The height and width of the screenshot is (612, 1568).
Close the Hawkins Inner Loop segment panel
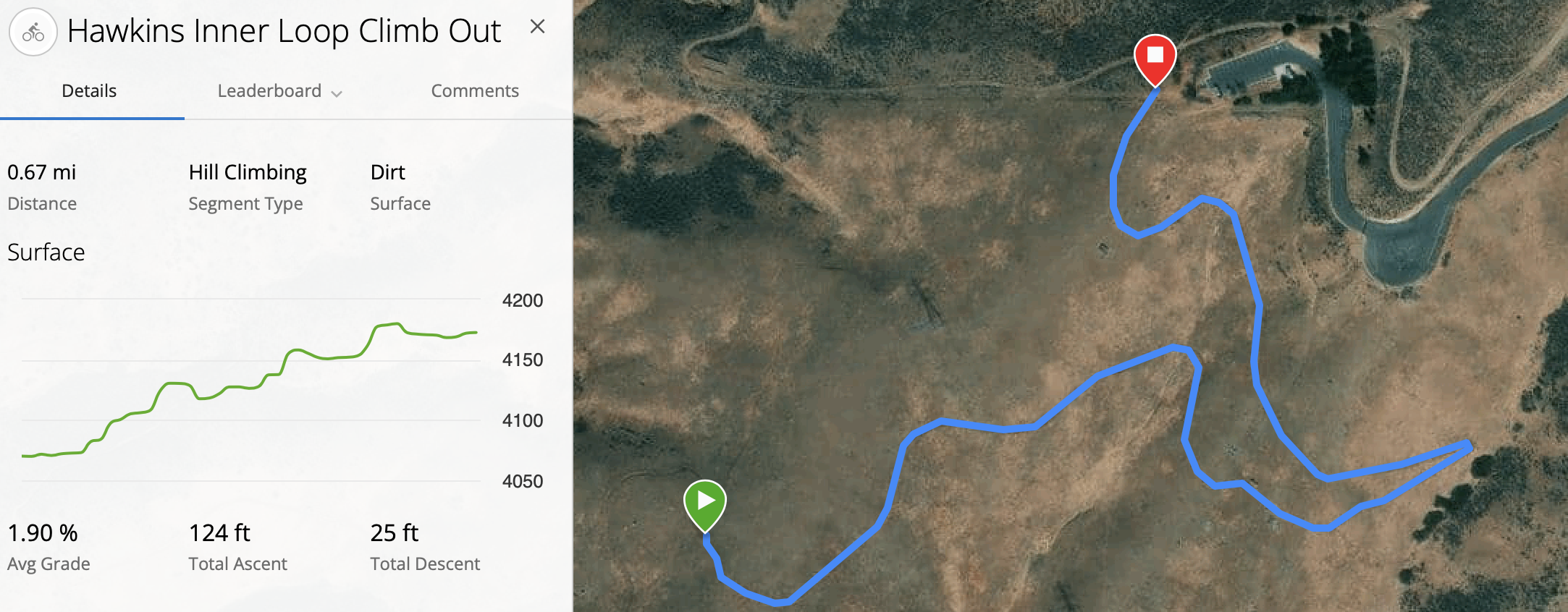pyautogui.click(x=537, y=27)
